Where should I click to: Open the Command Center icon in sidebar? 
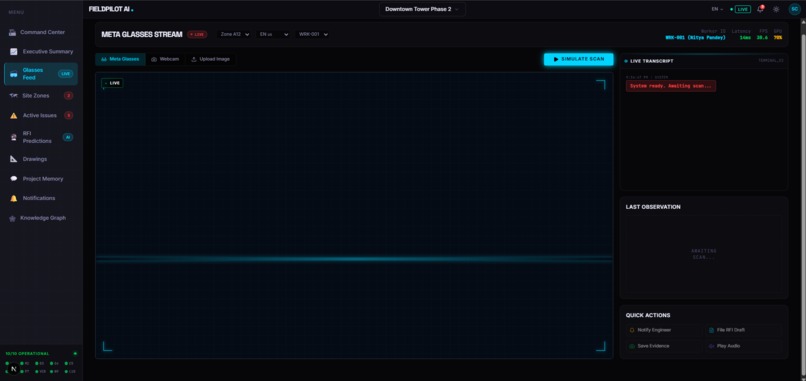point(12,32)
